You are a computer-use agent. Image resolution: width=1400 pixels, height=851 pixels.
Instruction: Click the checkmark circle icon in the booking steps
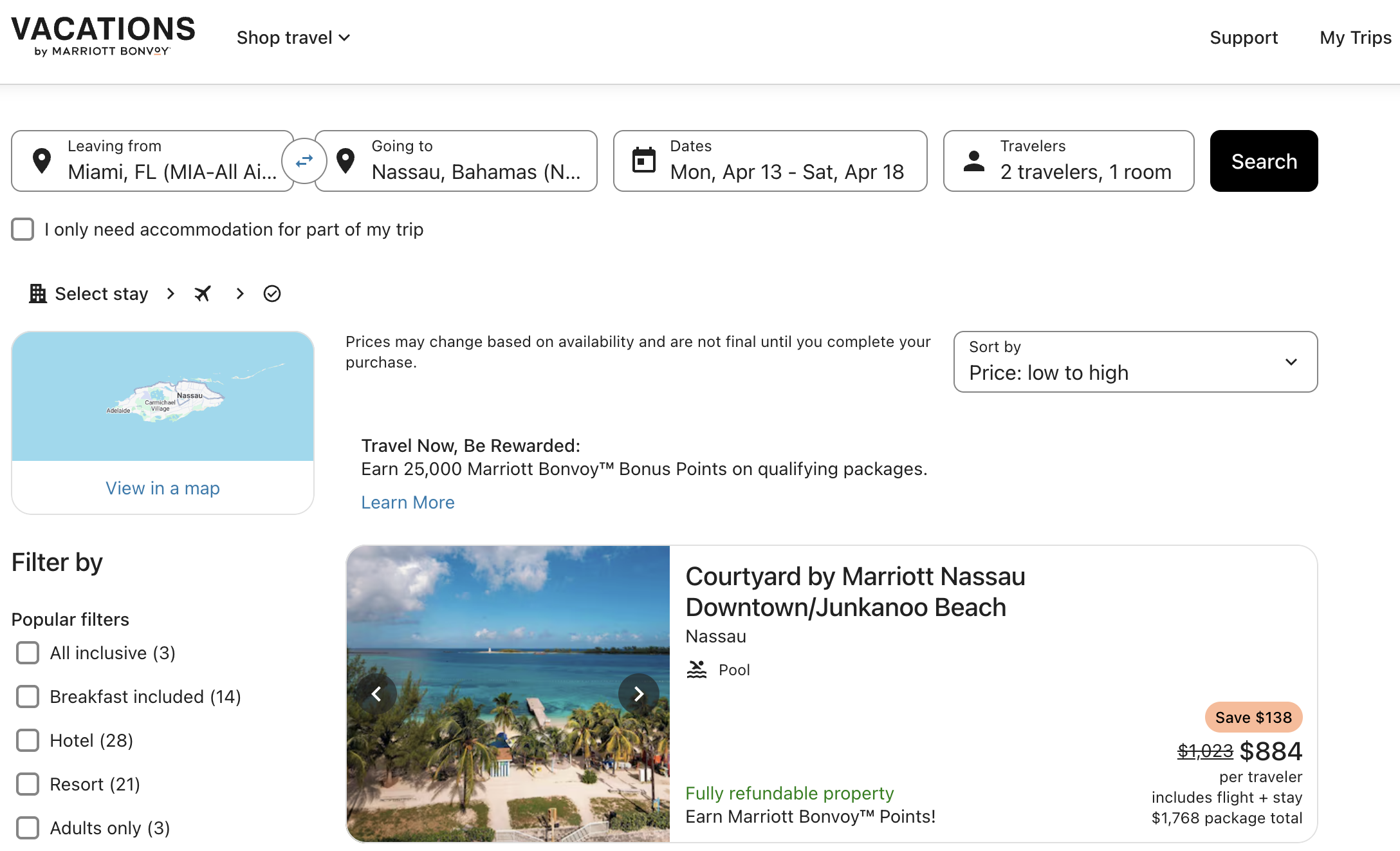272,294
